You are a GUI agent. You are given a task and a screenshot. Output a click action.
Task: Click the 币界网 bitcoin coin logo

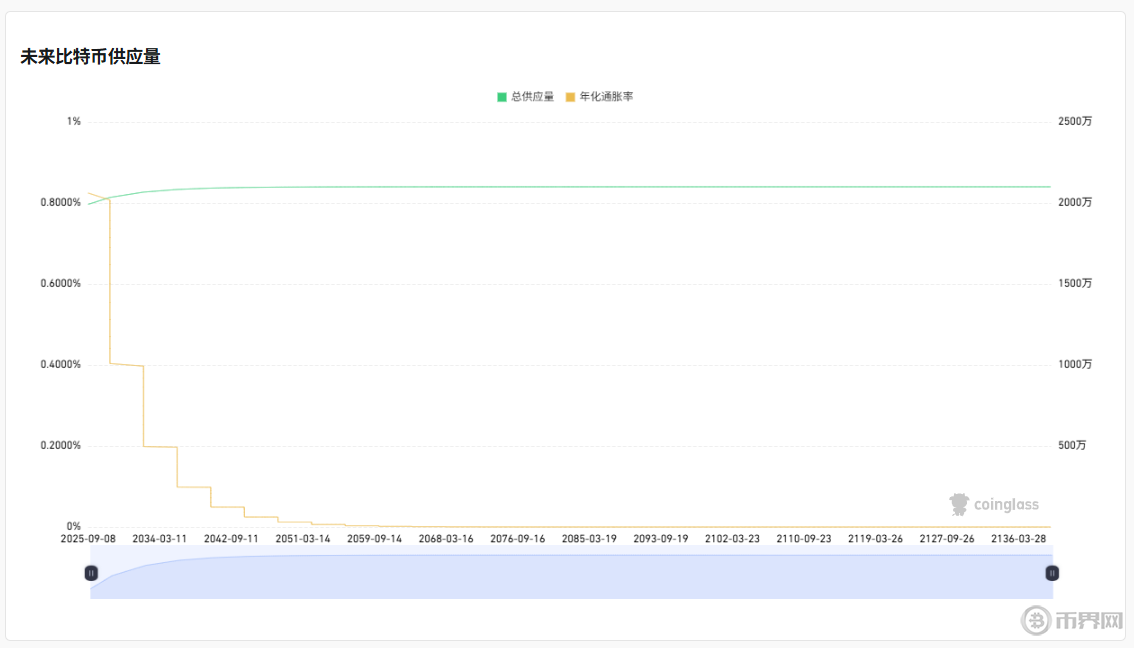pos(1036,620)
